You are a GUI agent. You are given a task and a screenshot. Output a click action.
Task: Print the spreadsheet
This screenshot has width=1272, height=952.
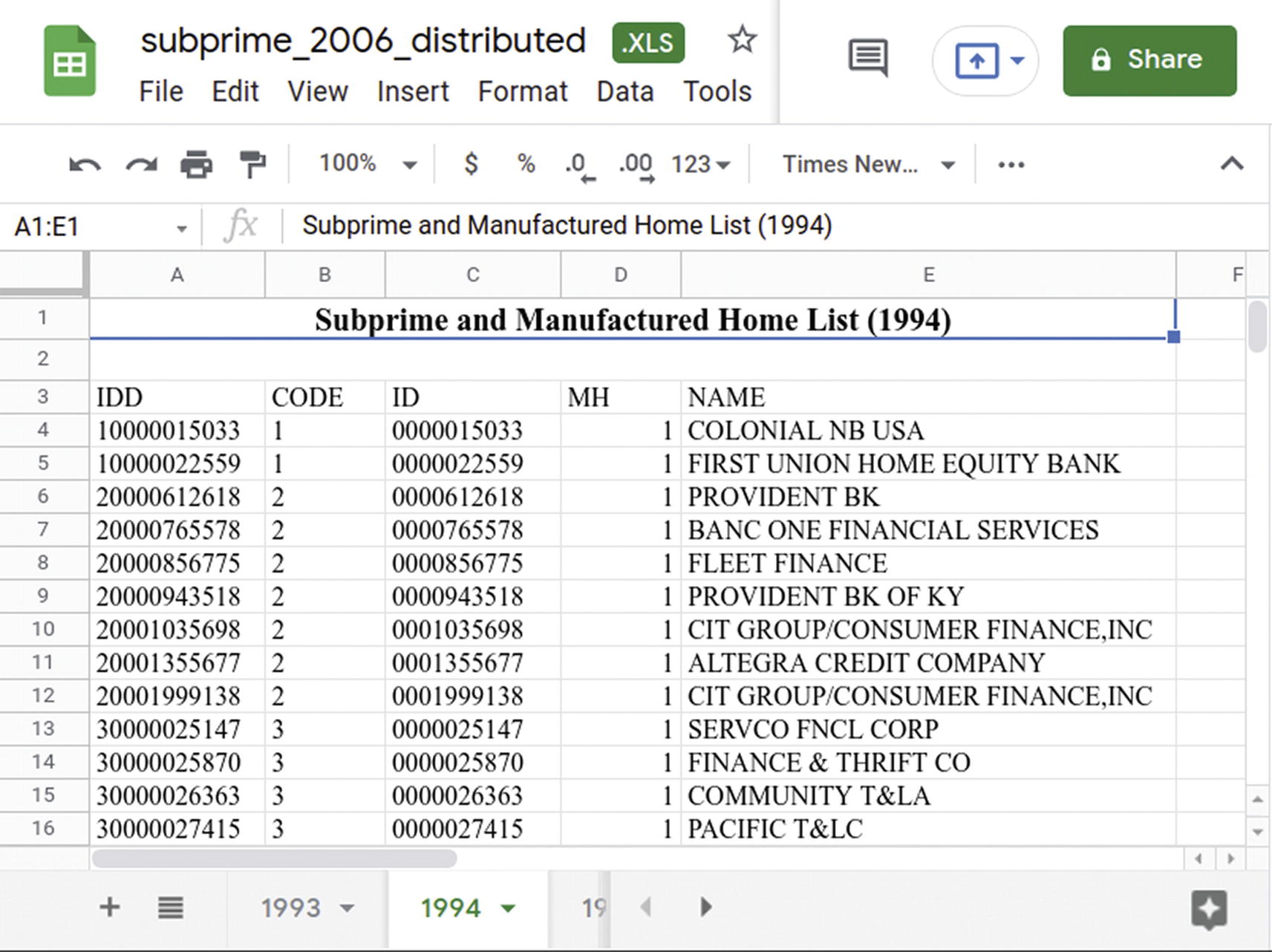pyautogui.click(x=197, y=164)
